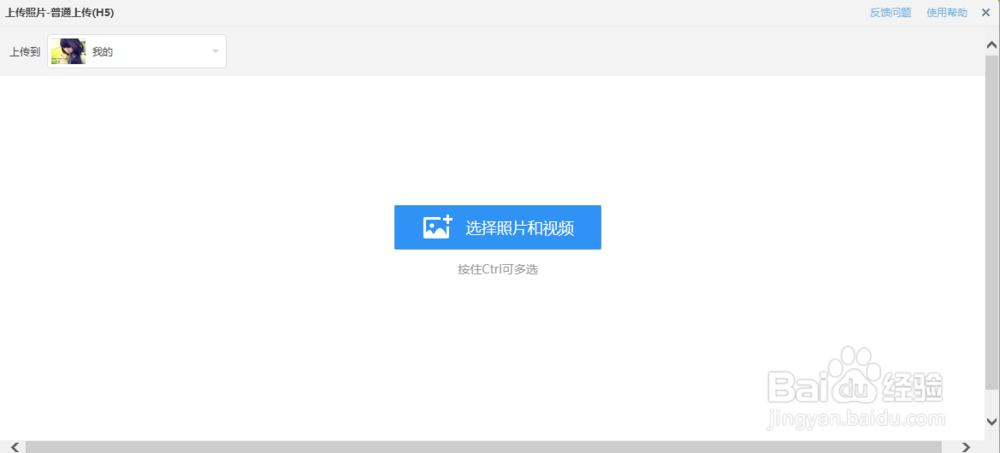1000x453 pixels.
Task: Click the horizontal scrollbar right arrow
Action: point(966,447)
